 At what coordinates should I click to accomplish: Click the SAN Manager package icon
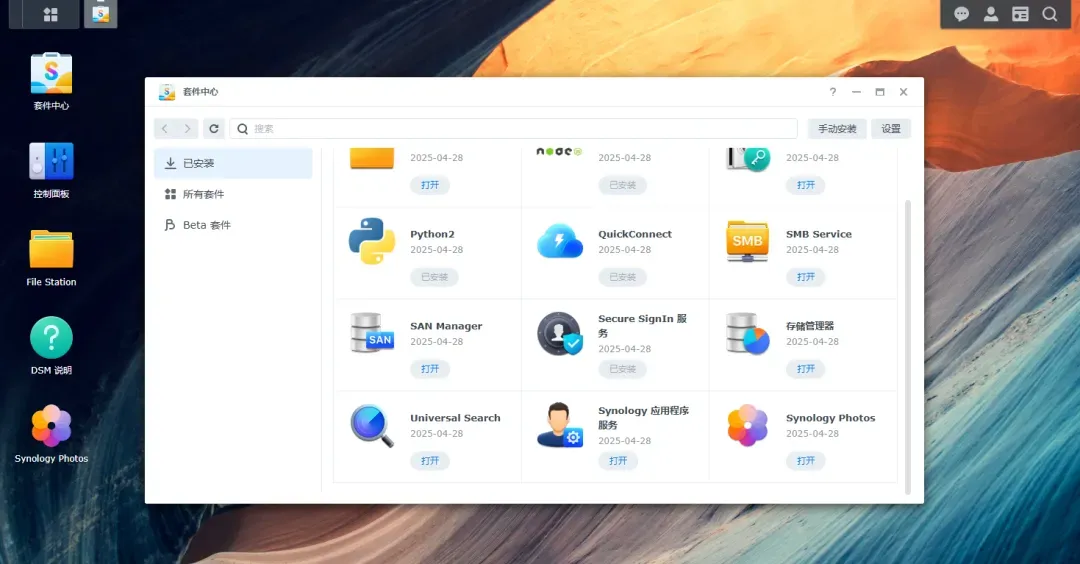coord(372,333)
